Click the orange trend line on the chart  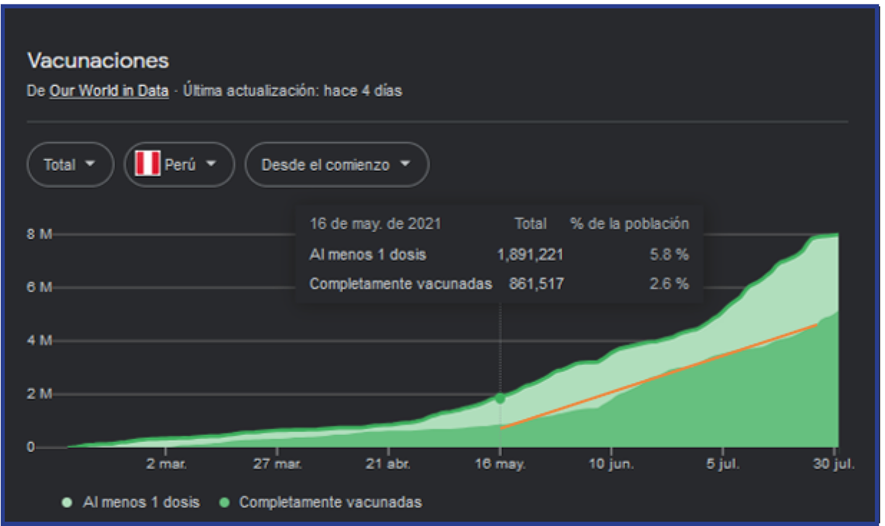[660, 376]
